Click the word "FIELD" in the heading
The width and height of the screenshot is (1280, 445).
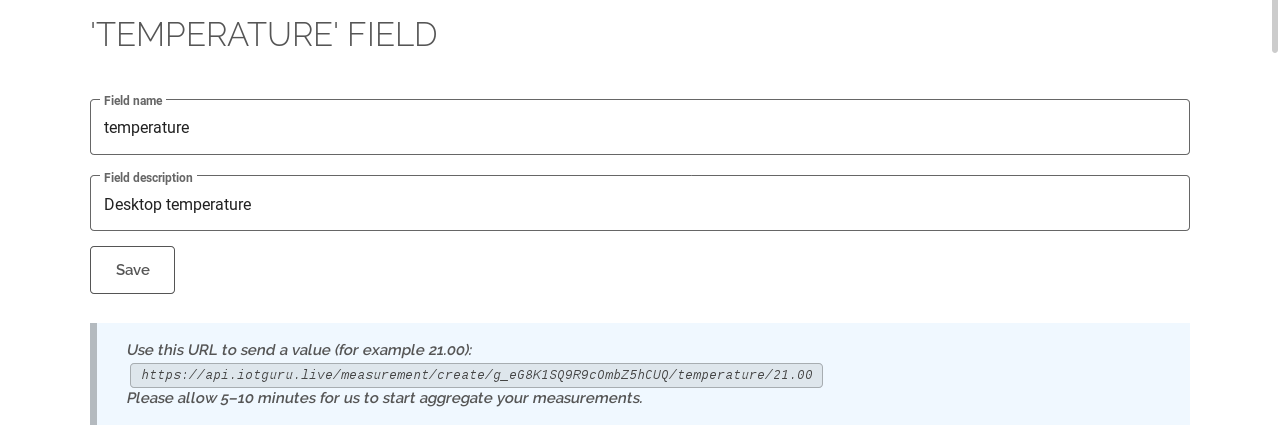[x=392, y=35]
